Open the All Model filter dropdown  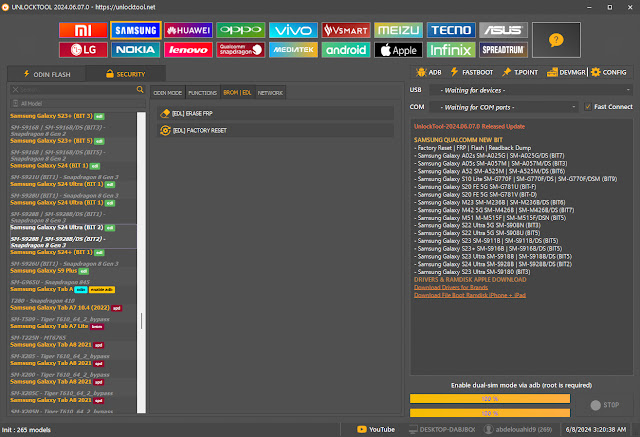coord(78,104)
